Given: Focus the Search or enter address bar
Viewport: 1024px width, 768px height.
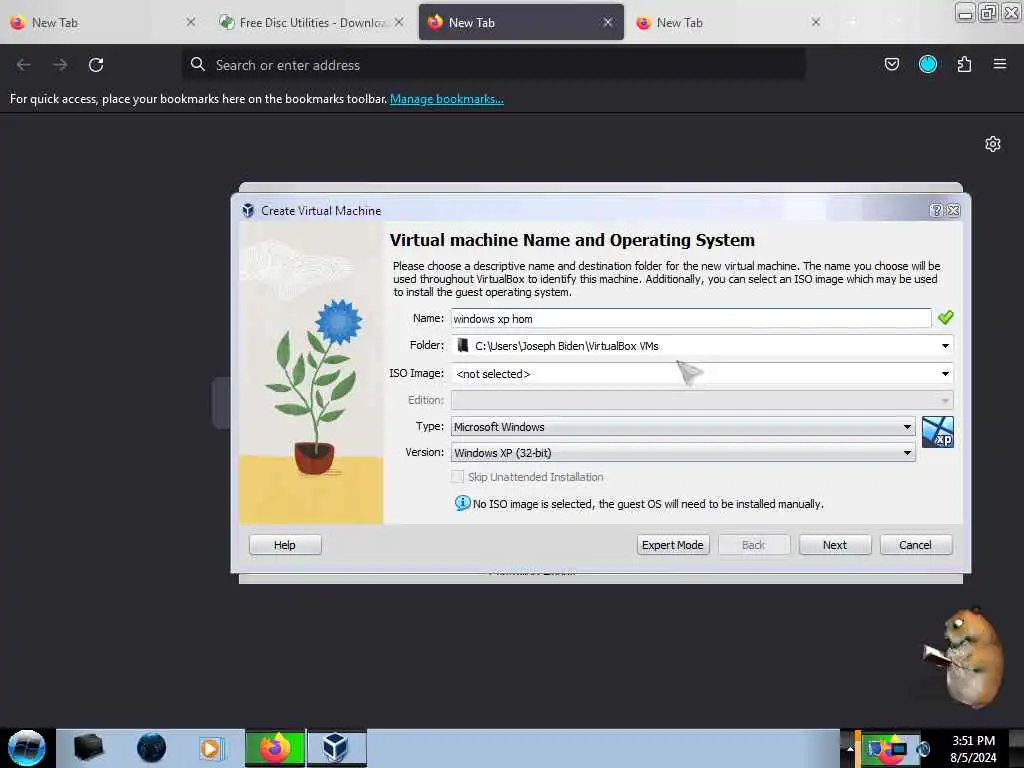Looking at the screenshot, I should click(x=493, y=65).
